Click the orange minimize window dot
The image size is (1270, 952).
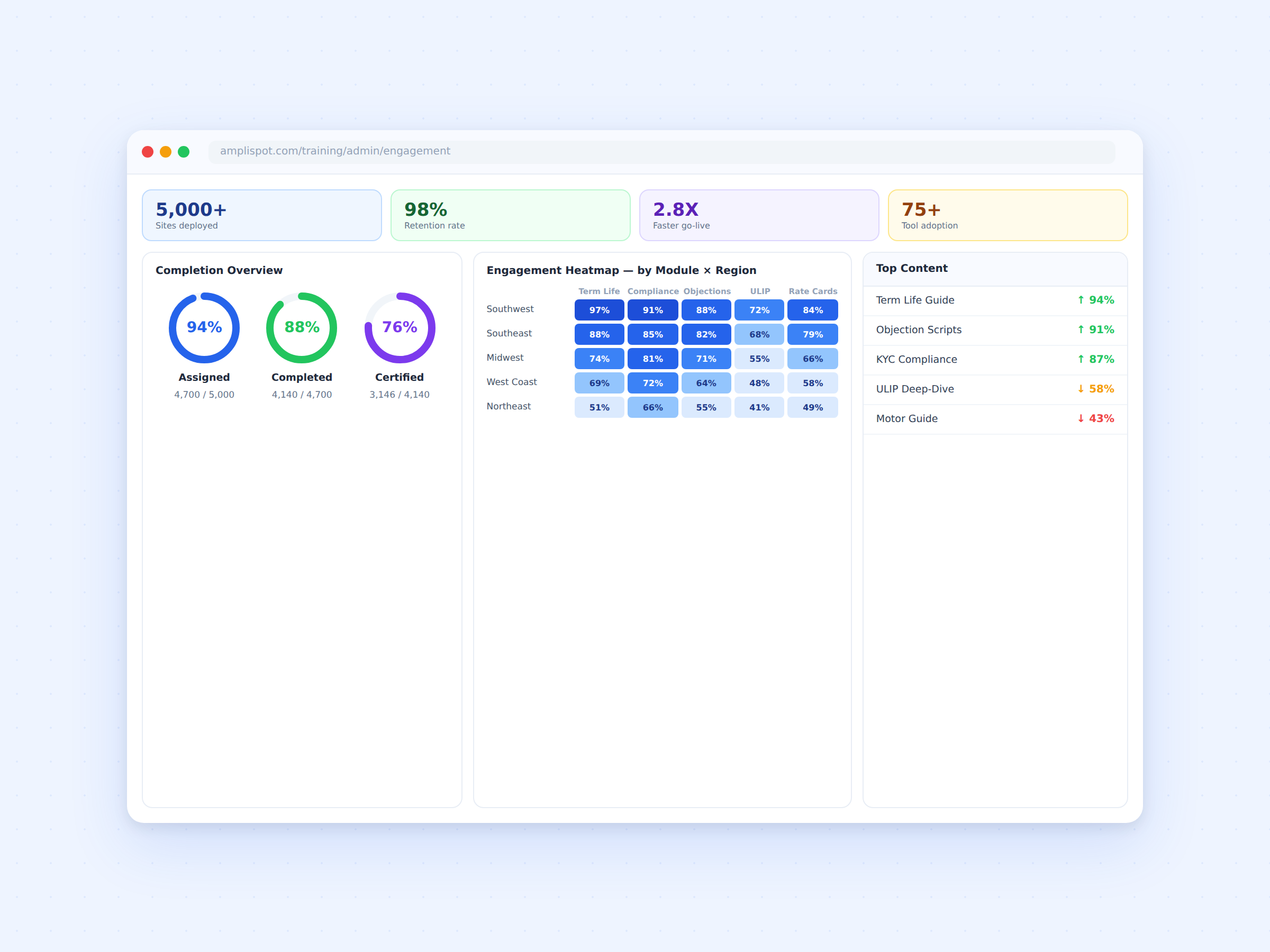(165, 151)
